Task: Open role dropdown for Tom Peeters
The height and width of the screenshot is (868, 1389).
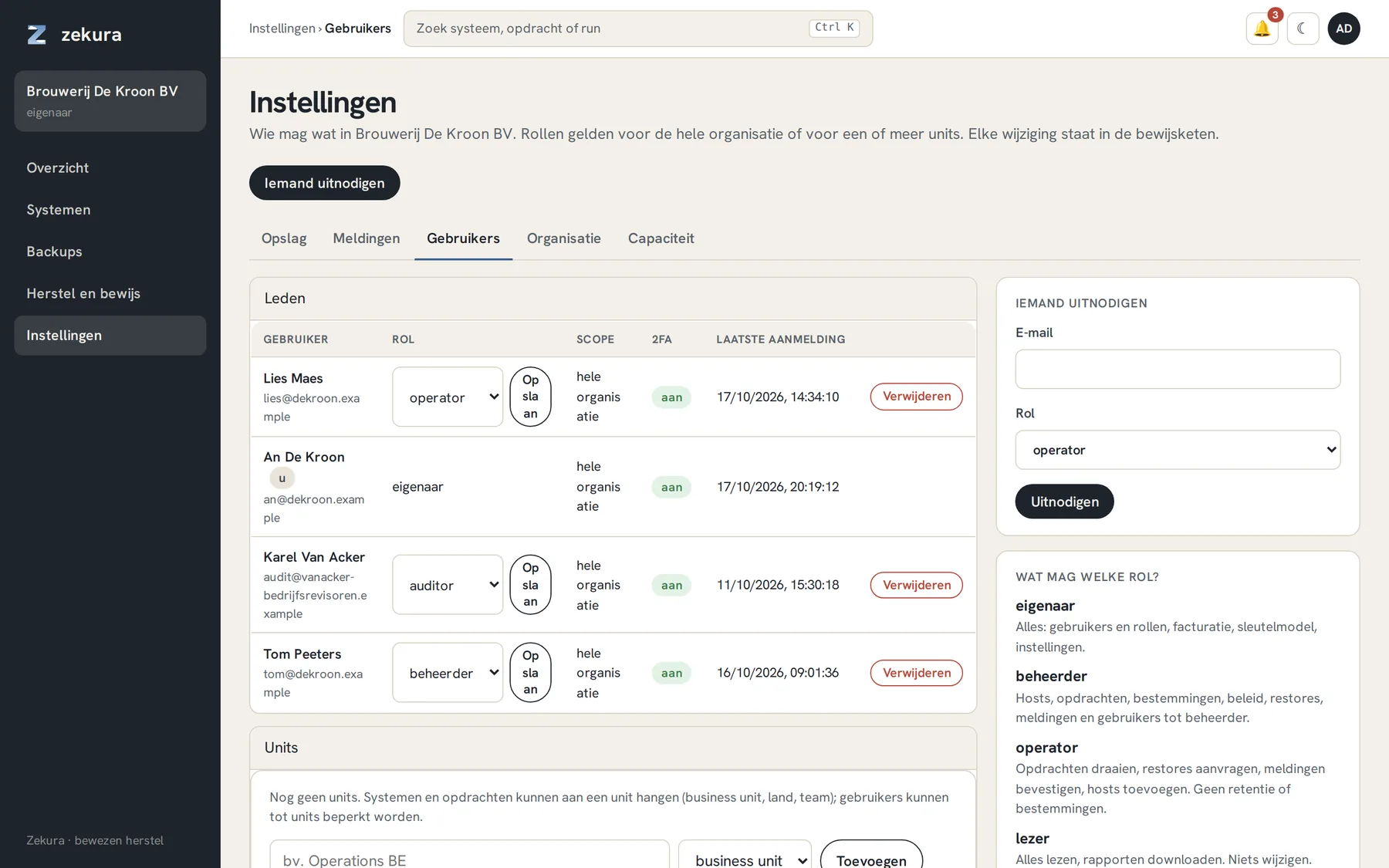Action: tap(448, 673)
